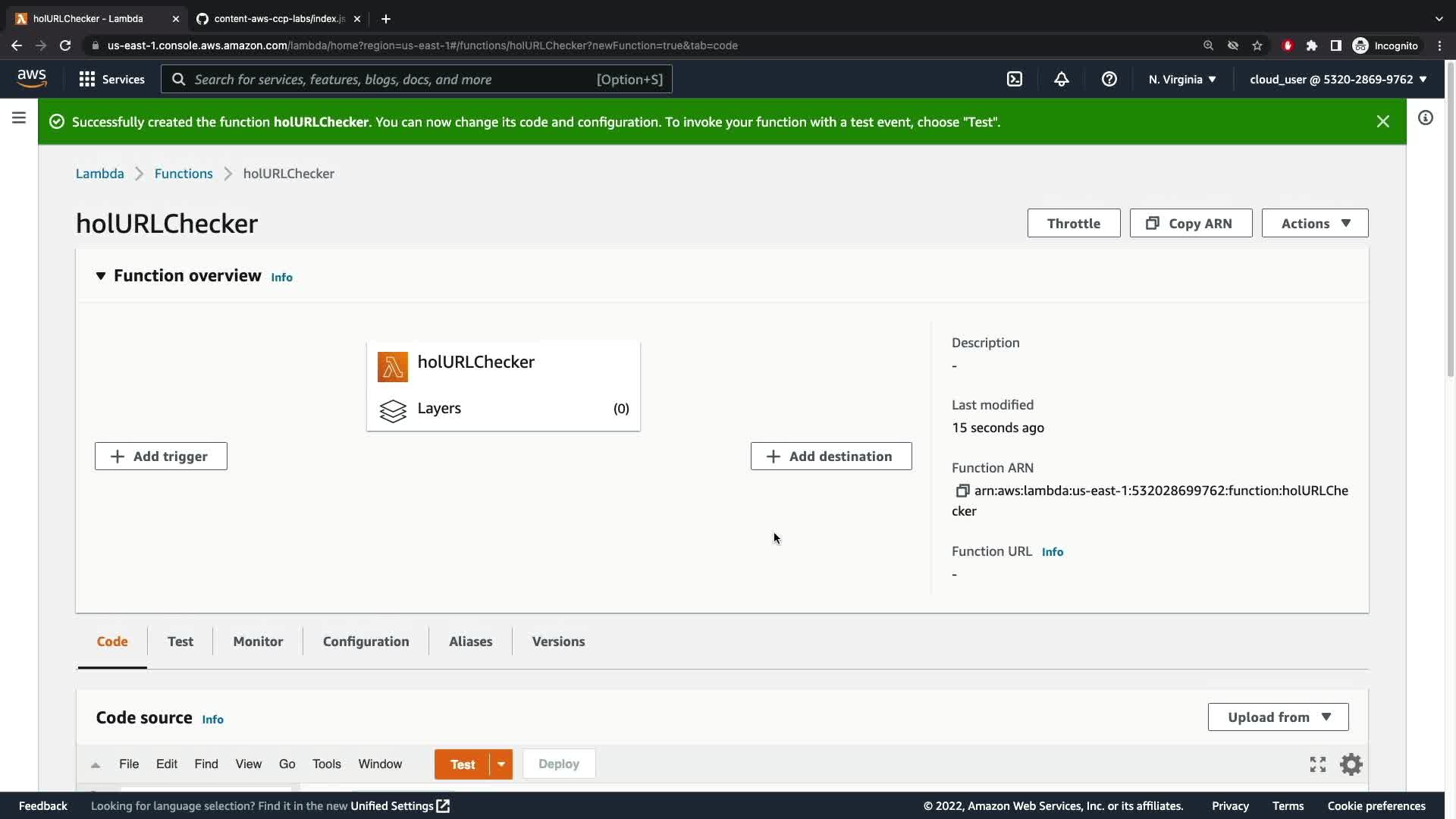The width and height of the screenshot is (1456, 819).
Task: Open code editor settings gear
Action: [x=1351, y=764]
